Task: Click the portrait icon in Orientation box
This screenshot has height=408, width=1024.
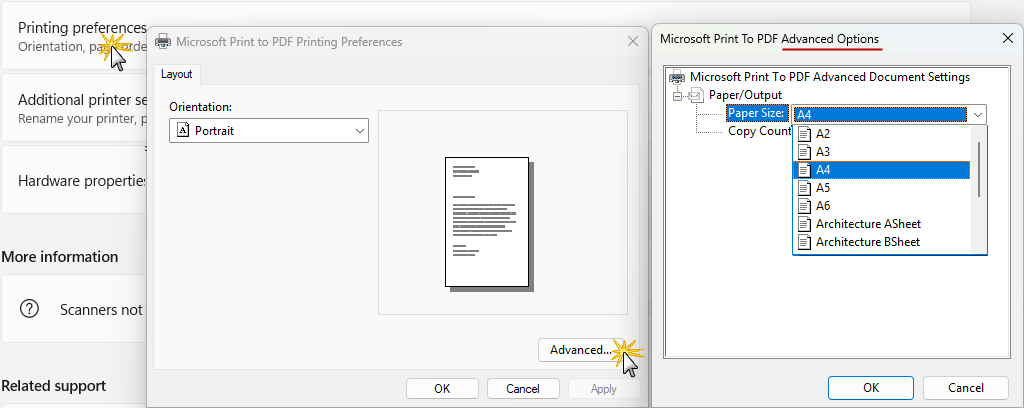Action: click(182, 131)
